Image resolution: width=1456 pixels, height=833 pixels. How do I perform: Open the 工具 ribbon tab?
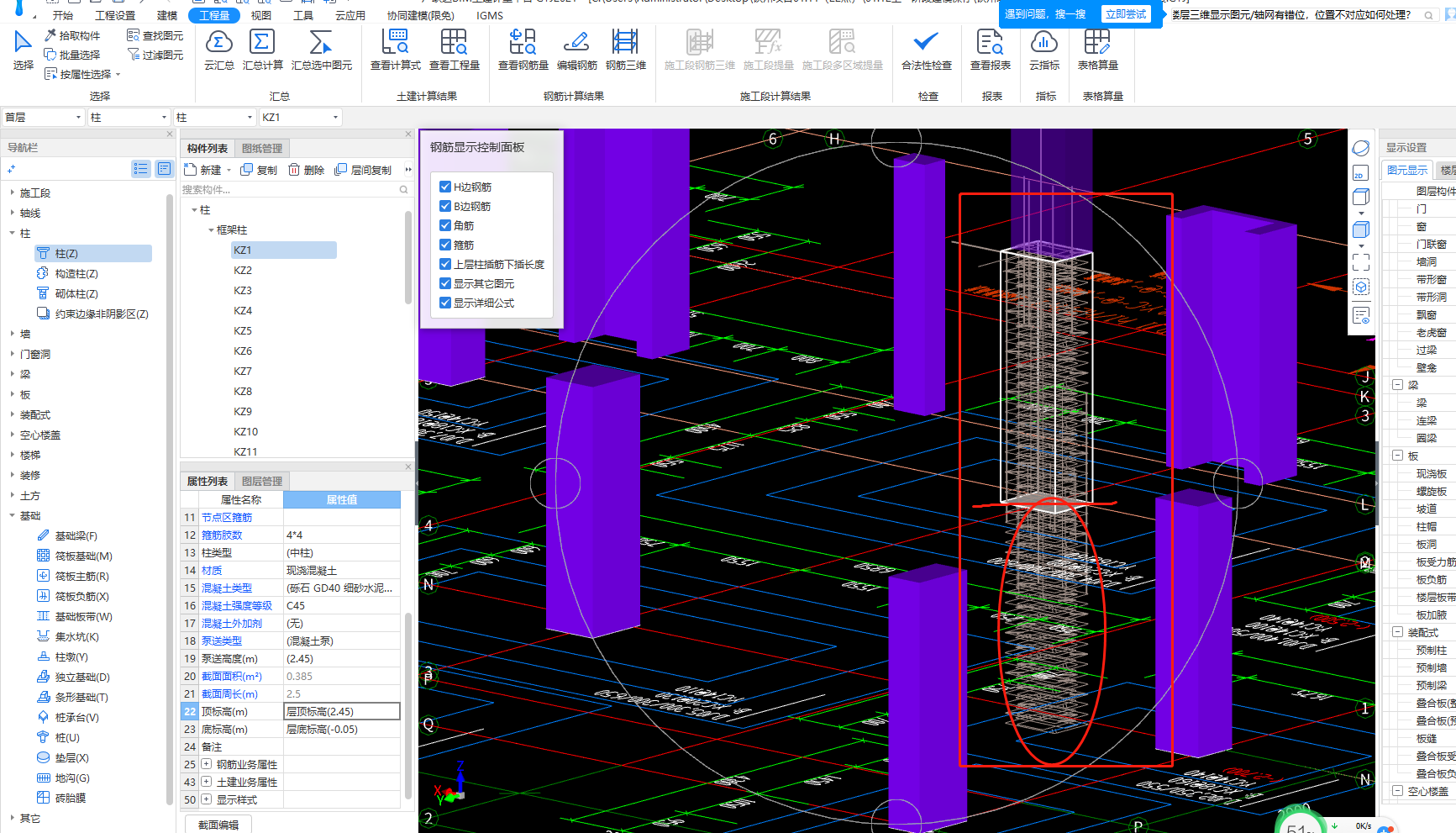pyautogui.click(x=303, y=15)
